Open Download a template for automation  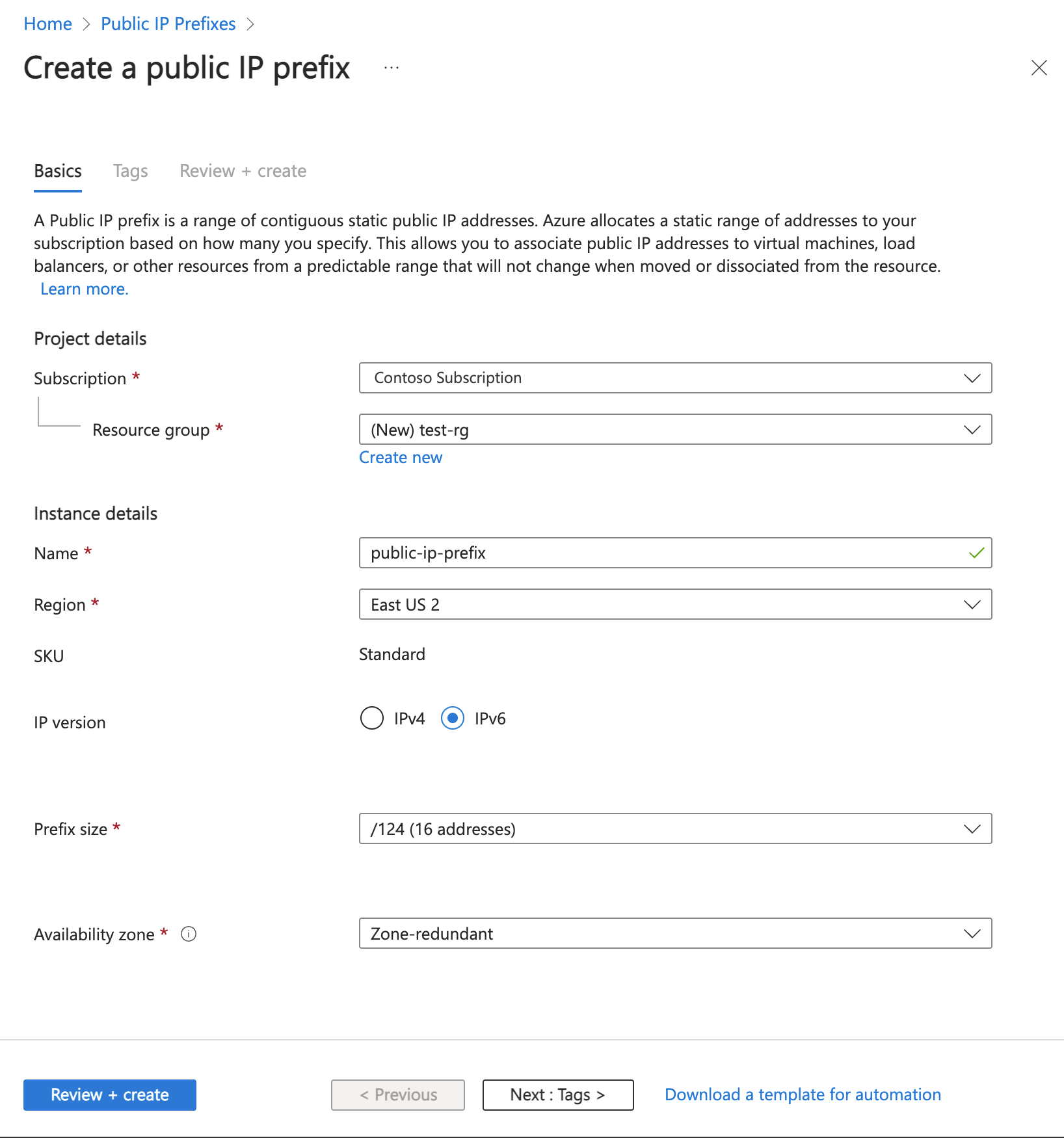point(802,1094)
